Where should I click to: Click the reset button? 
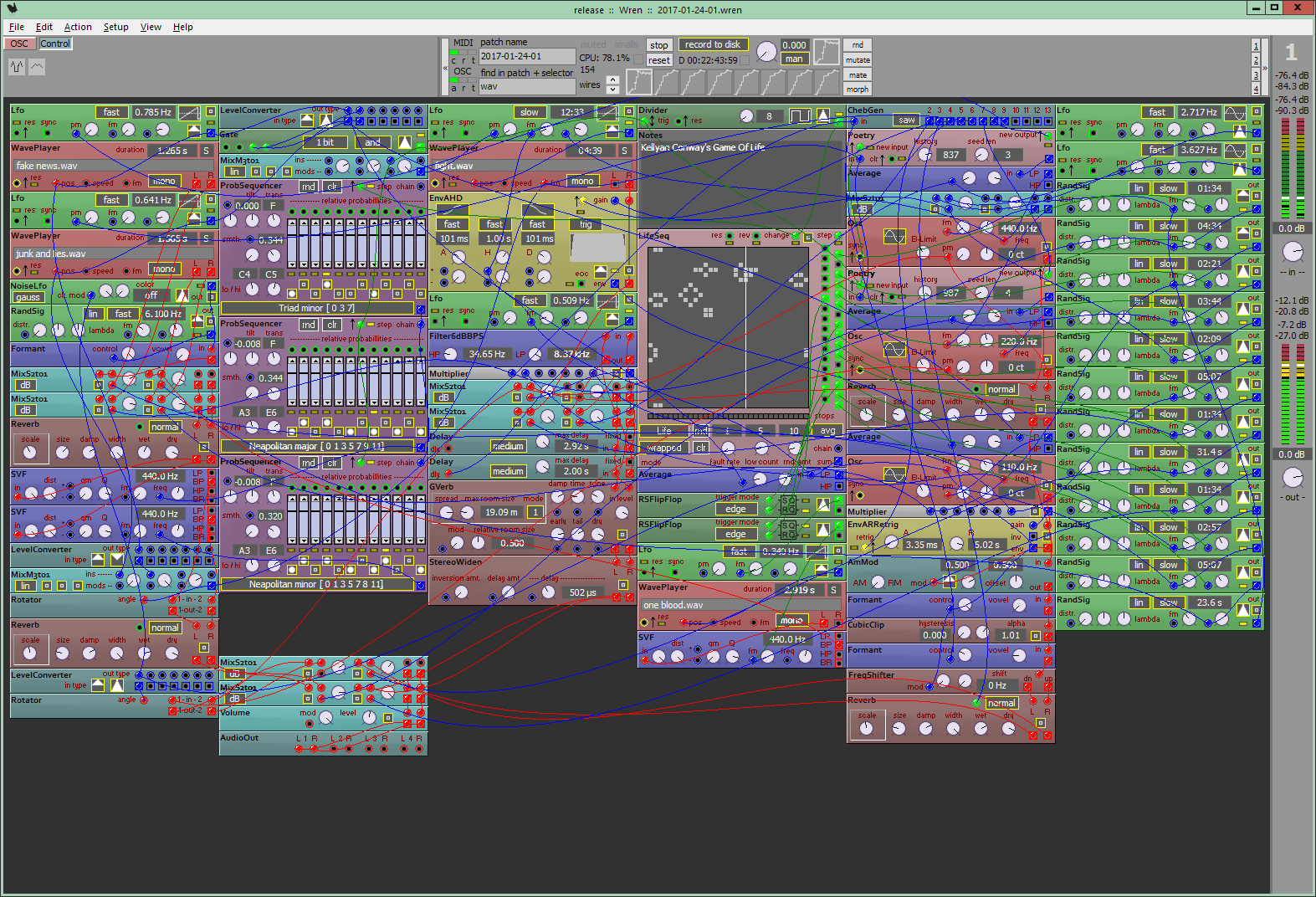(659, 60)
